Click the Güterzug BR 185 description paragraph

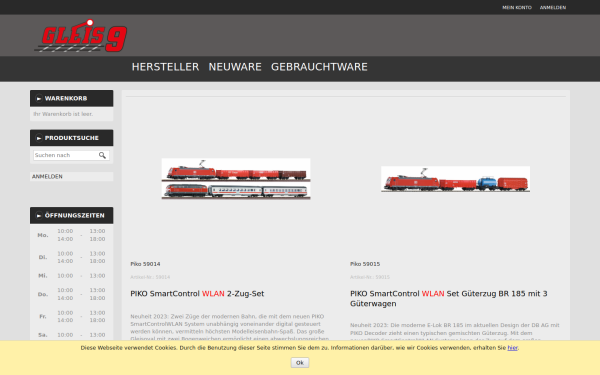tap(455, 332)
